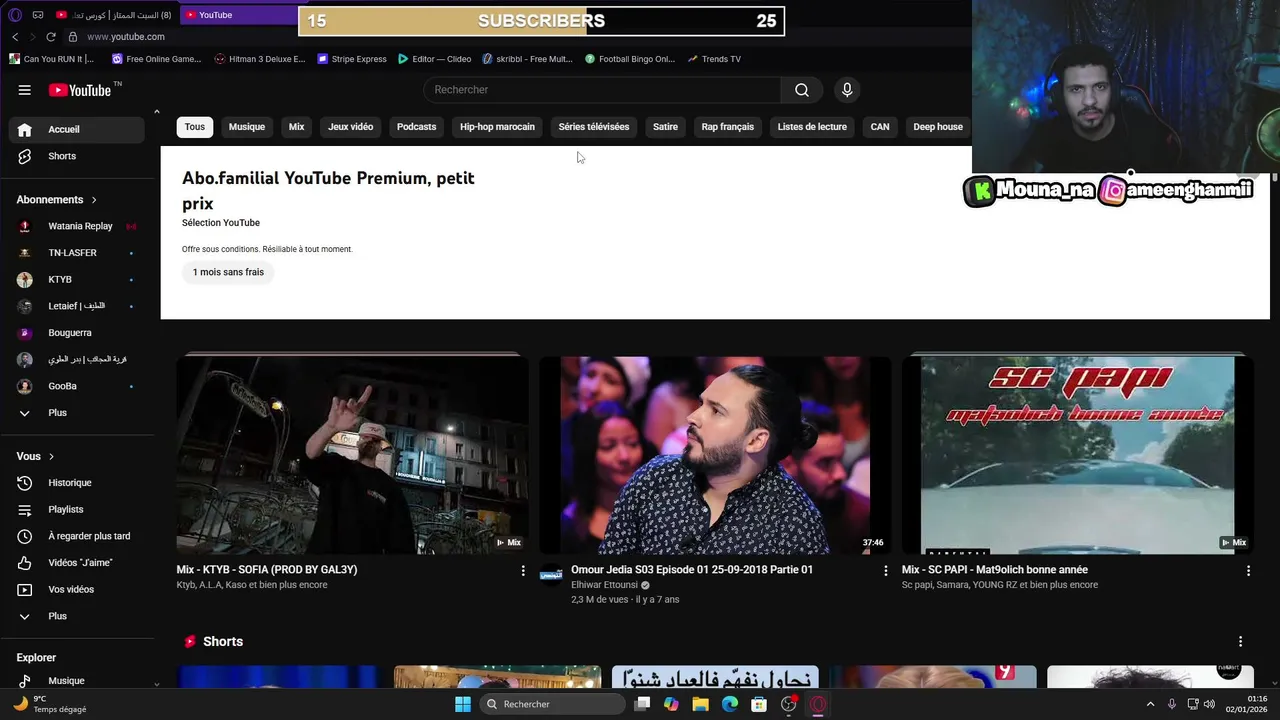Open options for Mix SC PAPI video
Image resolution: width=1280 pixels, height=720 pixels.
(1248, 570)
